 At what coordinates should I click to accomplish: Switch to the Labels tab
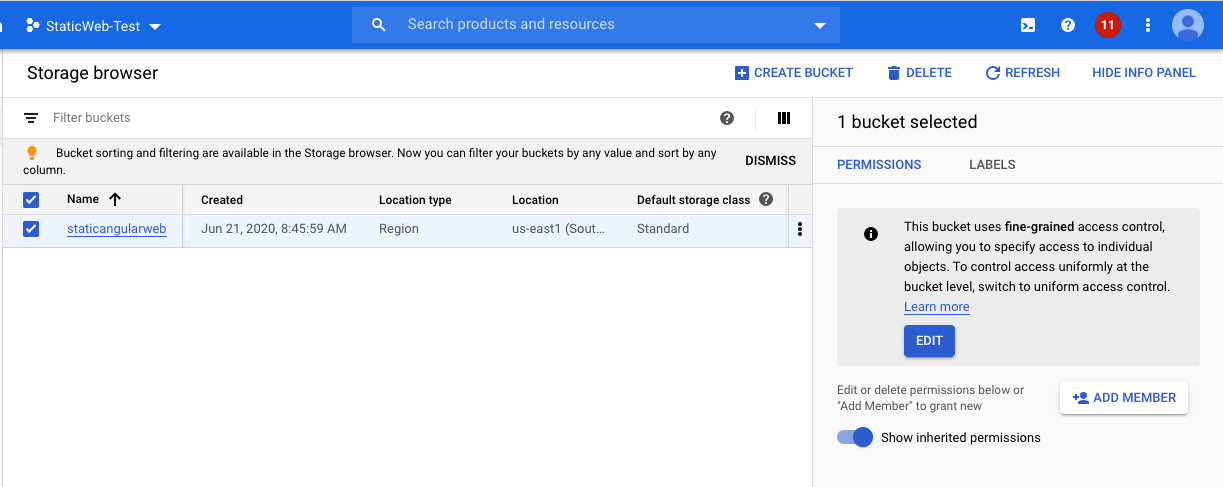tap(992, 164)
